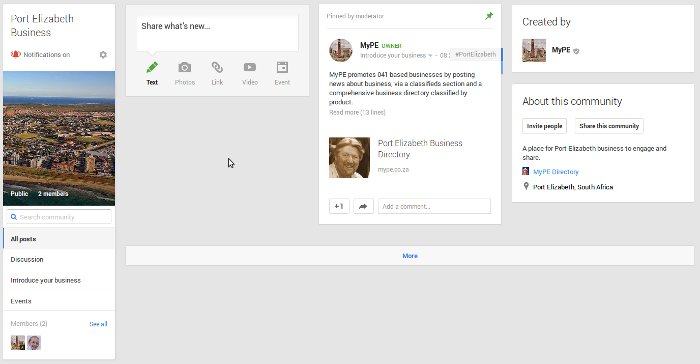Click the Invite people button
This screenshot has height=364, width=700.
tap(544, 126)
